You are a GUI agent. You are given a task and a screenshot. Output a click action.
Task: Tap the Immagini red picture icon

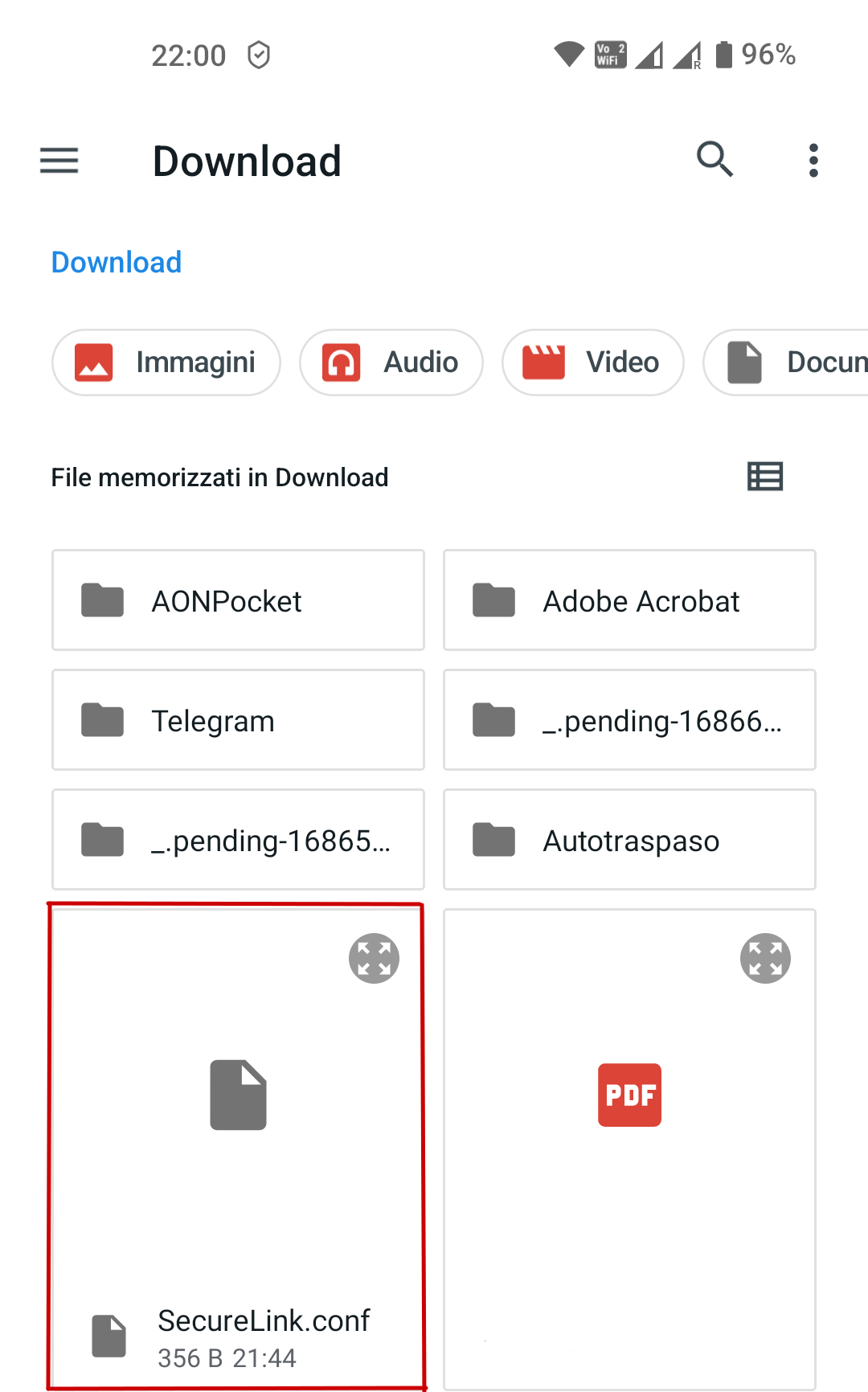pyautogui.click(x=94, y=362)
